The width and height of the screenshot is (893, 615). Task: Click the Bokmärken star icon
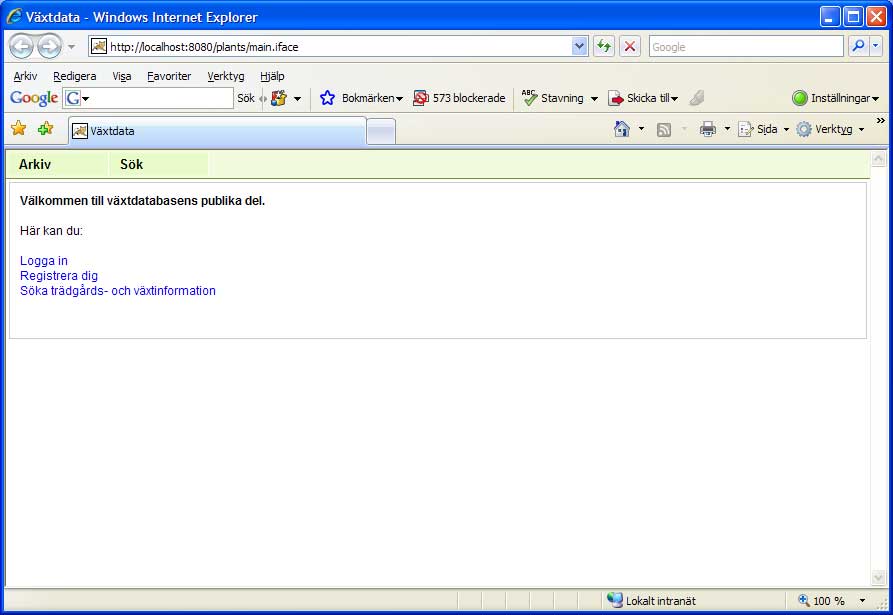point(327,98)
